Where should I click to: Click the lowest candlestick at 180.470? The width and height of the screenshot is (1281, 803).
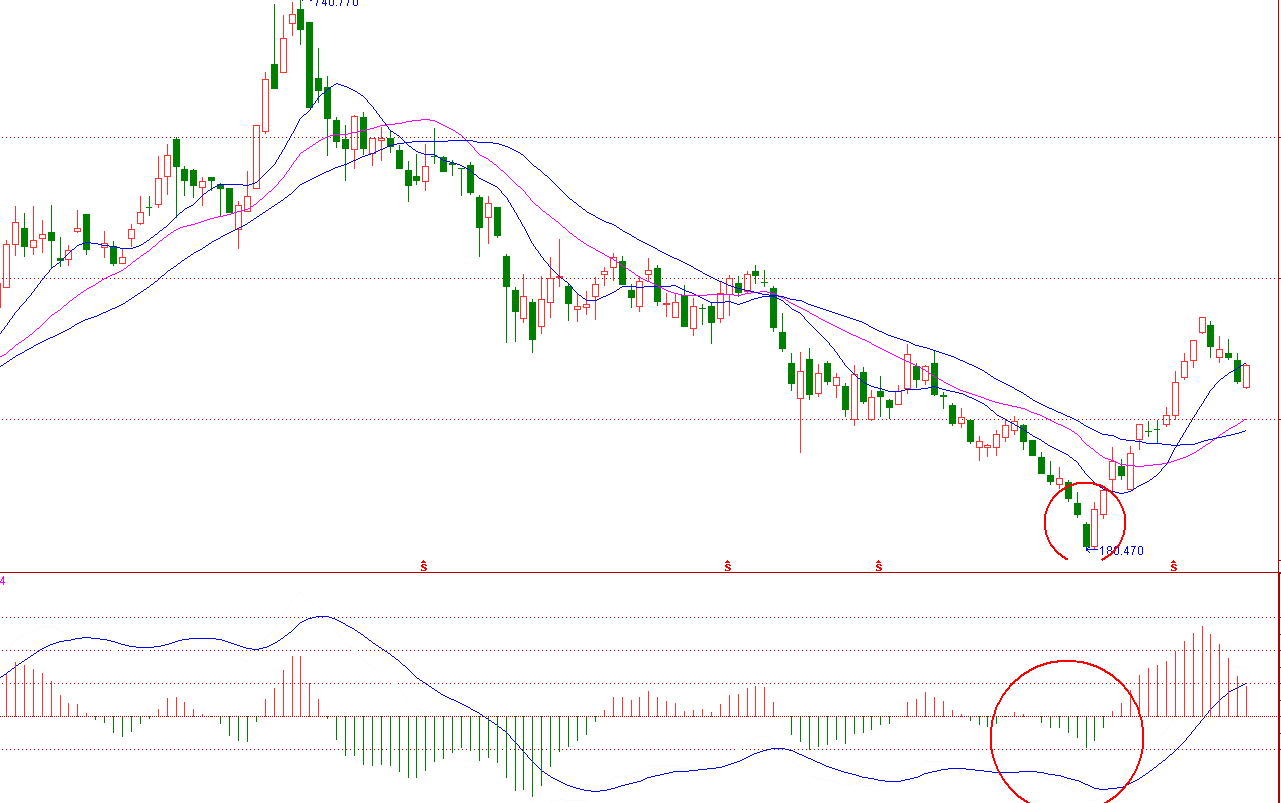point(1086,535)
